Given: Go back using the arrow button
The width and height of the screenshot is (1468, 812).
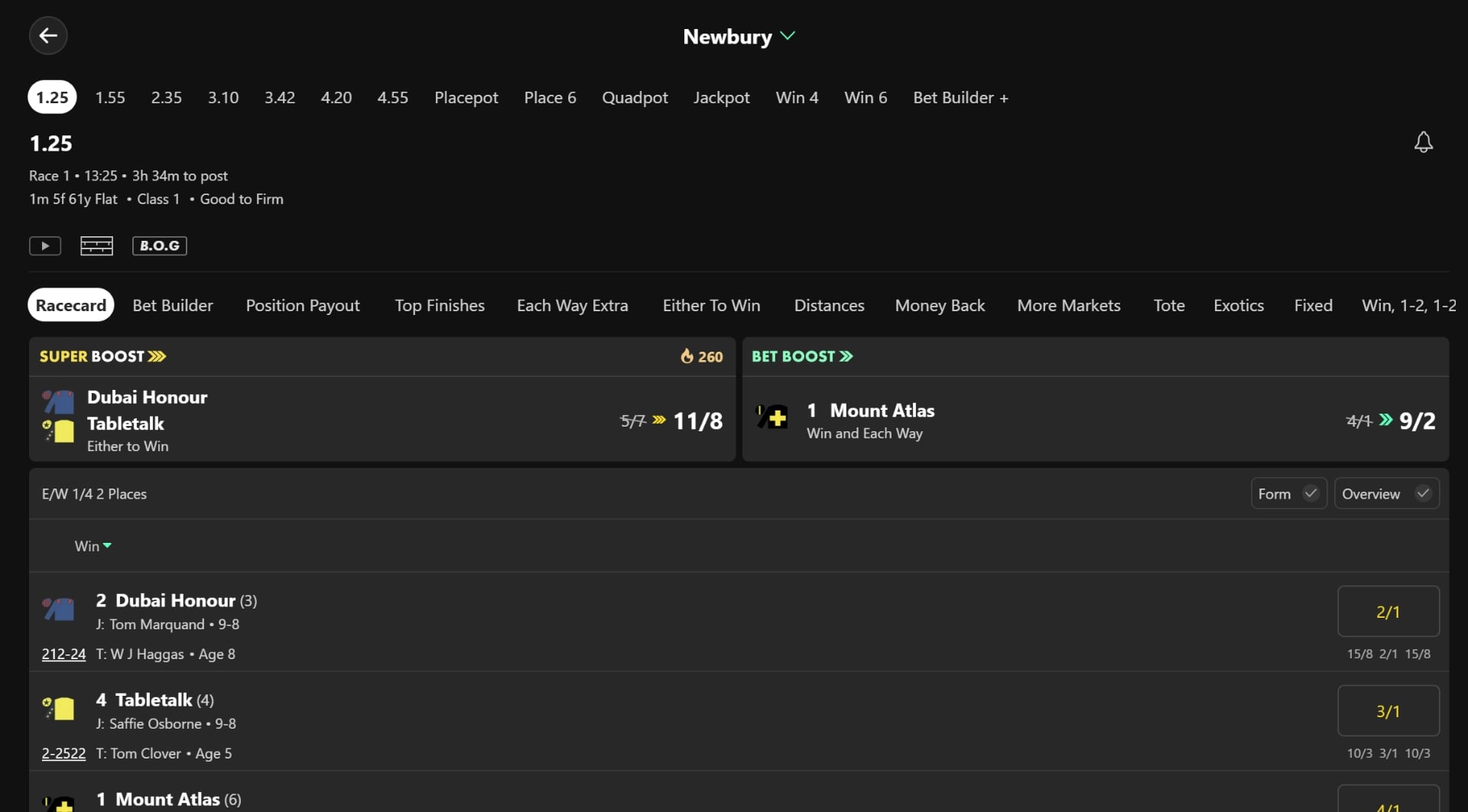Looking at the screenshot, I should click(x=48, y=35).
